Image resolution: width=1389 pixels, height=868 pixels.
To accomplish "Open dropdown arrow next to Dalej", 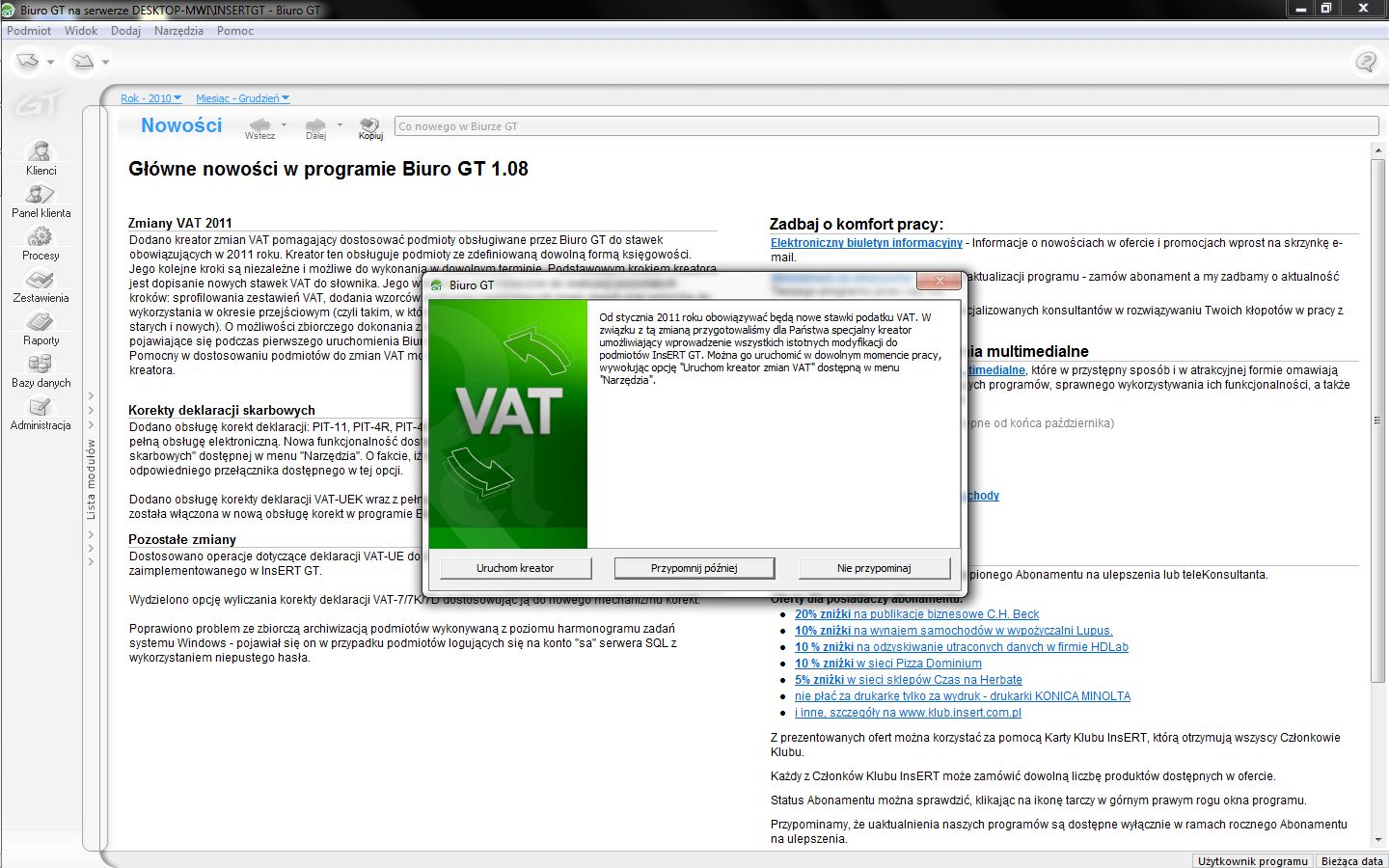I will point(340,124).
